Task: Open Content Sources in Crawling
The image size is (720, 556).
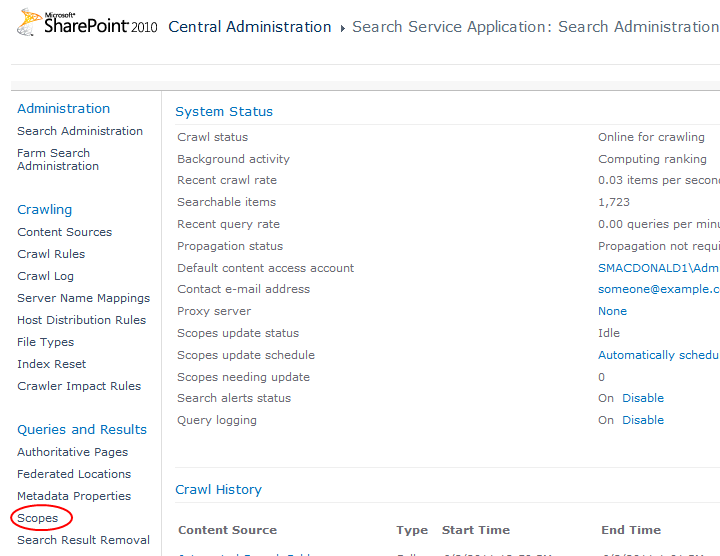Action: 65,232
